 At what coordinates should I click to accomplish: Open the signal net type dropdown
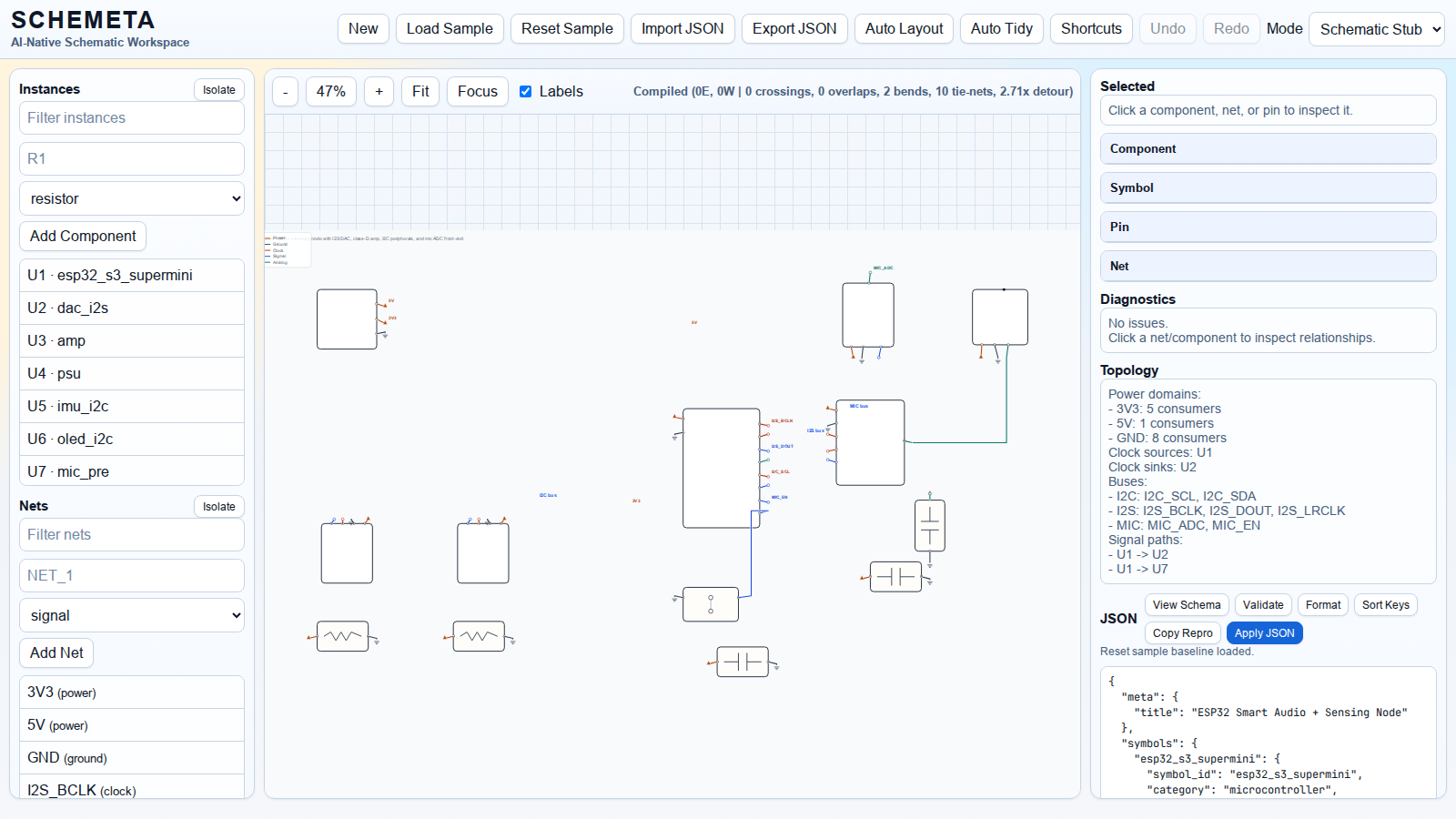click(132, 615)
